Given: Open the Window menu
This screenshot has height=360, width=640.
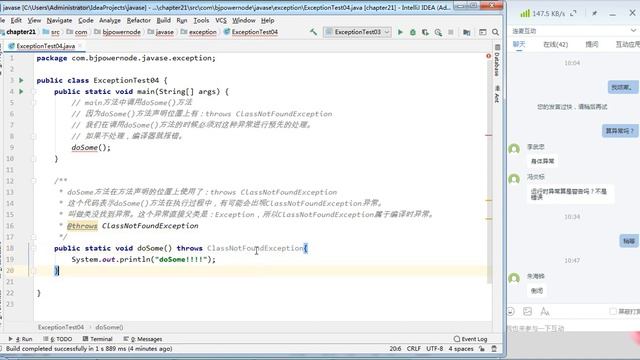Looking at the screenshot, I should pos(244,20).
